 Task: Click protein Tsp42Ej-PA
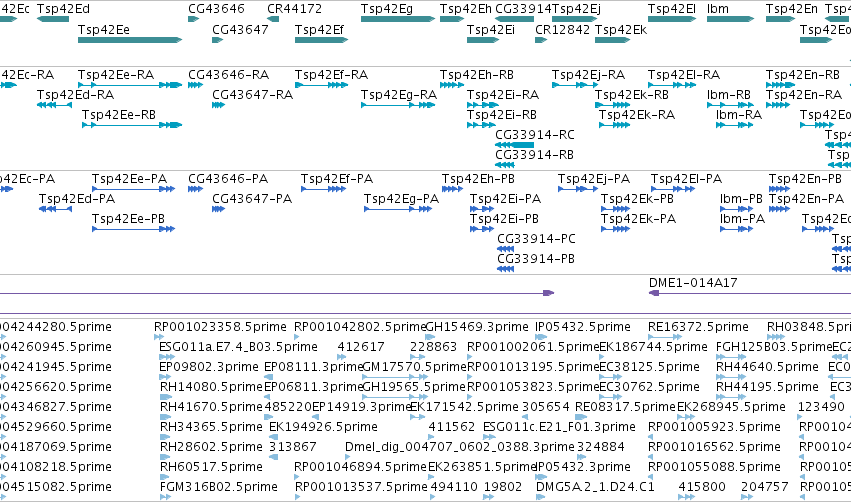[x=594, y=179]
